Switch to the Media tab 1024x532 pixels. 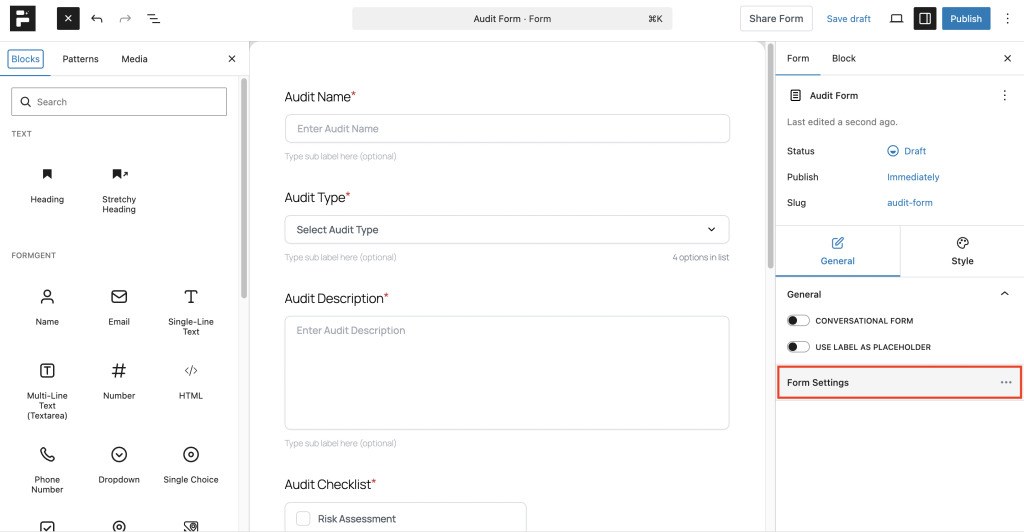click(135, 59)
